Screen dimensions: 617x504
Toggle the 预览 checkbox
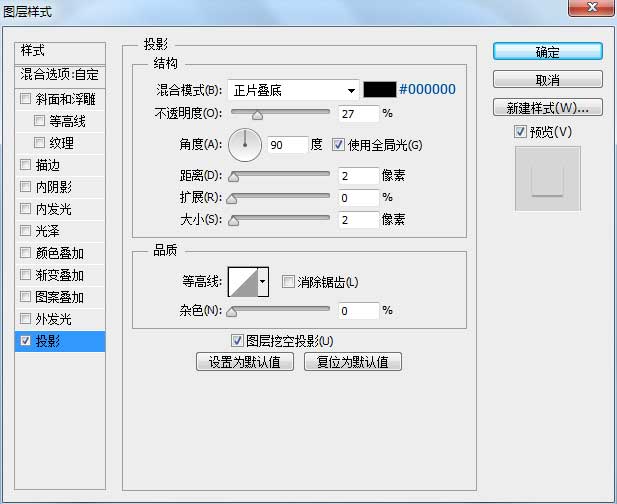[x=520, y=131]
